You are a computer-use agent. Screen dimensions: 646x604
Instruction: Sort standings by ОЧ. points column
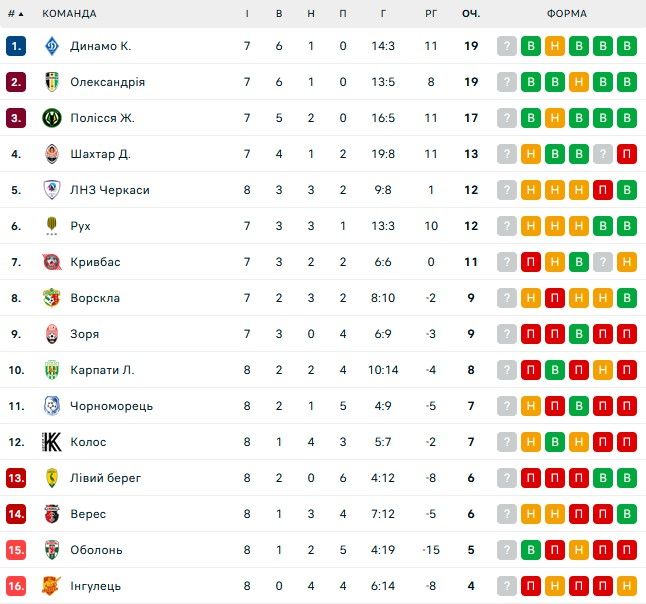point(471,14)
